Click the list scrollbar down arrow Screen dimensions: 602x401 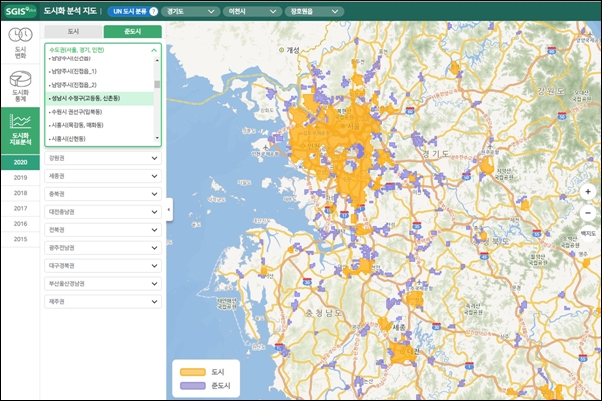pyautogui.click(x=157, y=138)
